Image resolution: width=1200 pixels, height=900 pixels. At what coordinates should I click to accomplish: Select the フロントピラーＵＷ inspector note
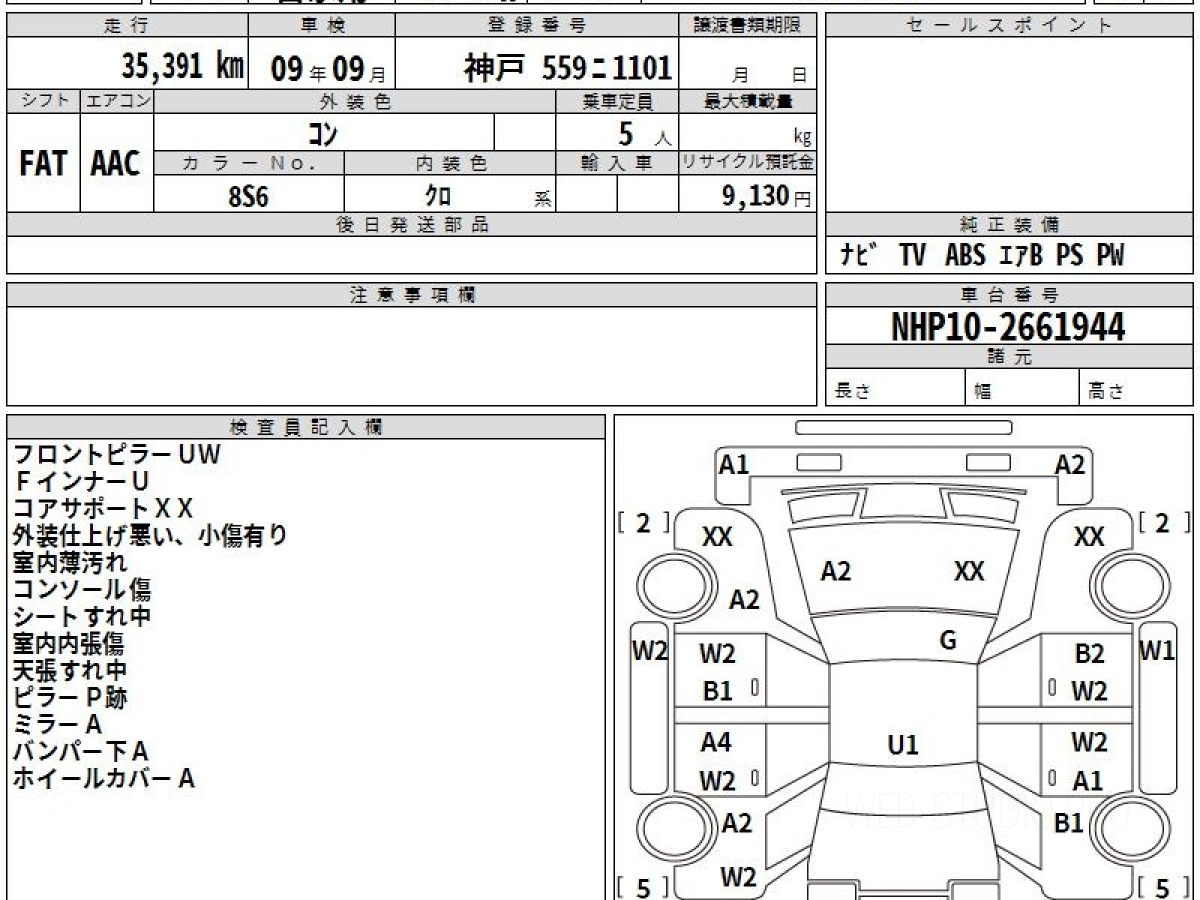click(116, 455)
